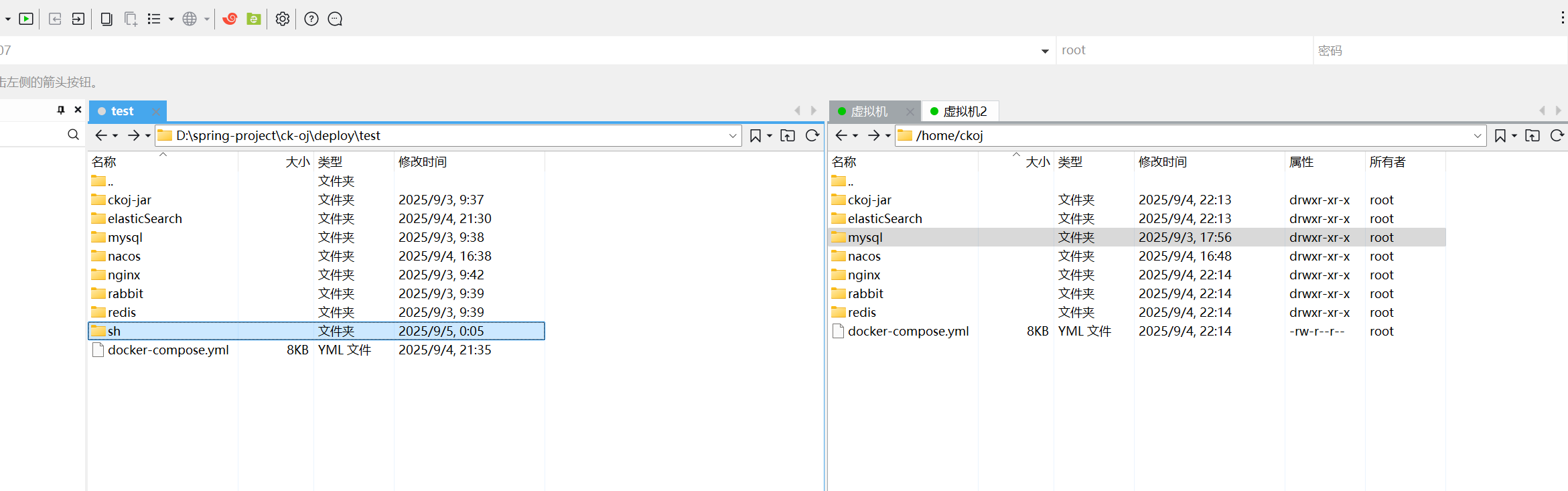Open local pane forward history dropdown
Image resolution: width=1568 pixels, height=491 pixels.
(x=148, y=136)
